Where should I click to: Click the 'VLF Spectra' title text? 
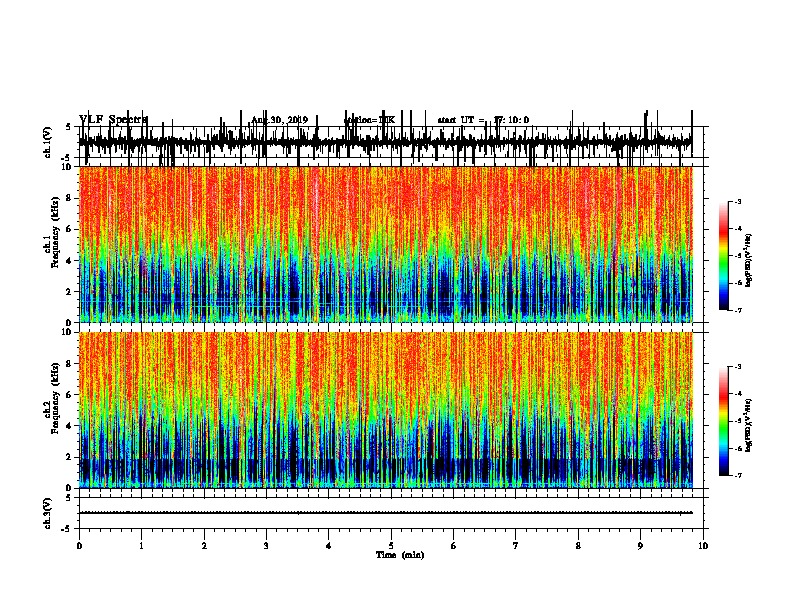(113, 119)
